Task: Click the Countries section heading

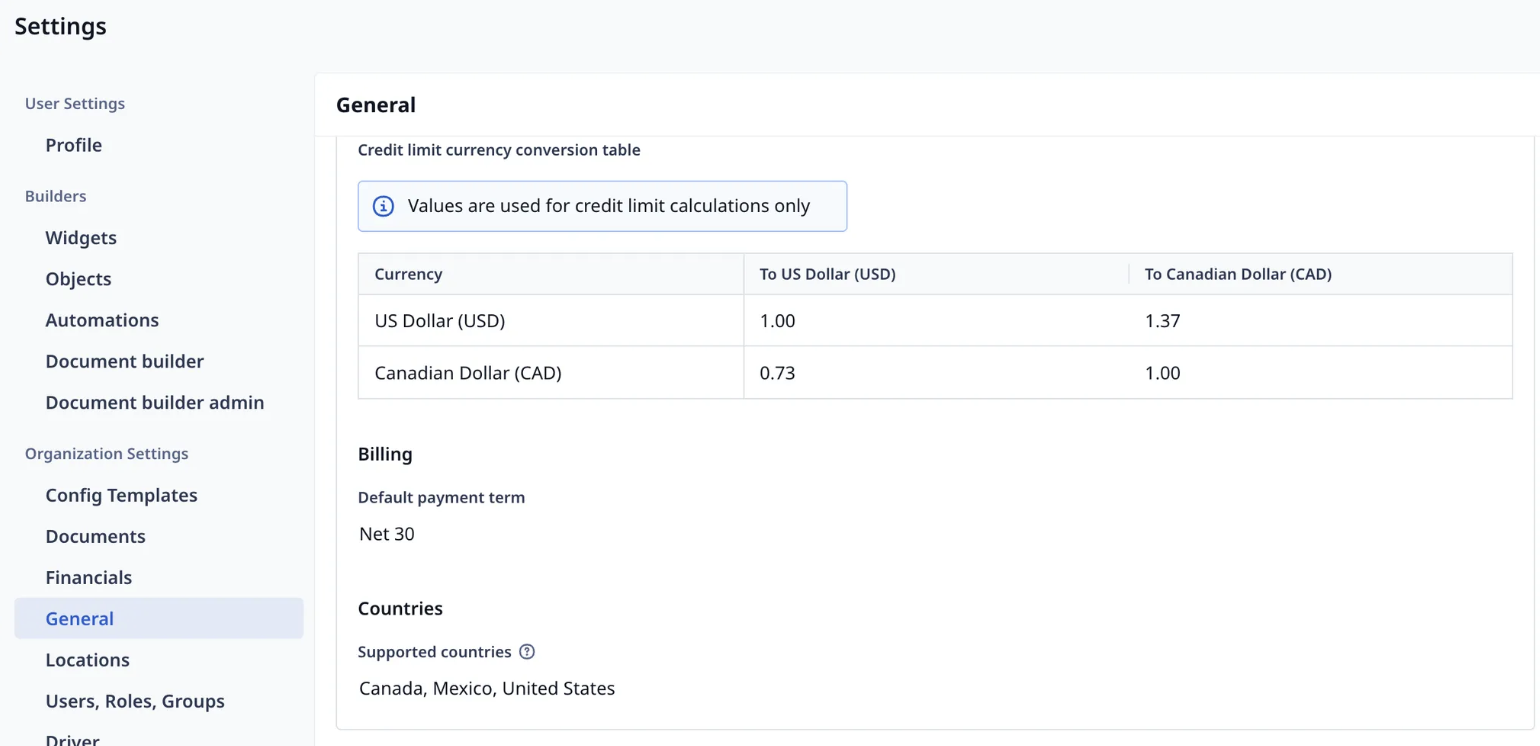Action: pos(400,608)
